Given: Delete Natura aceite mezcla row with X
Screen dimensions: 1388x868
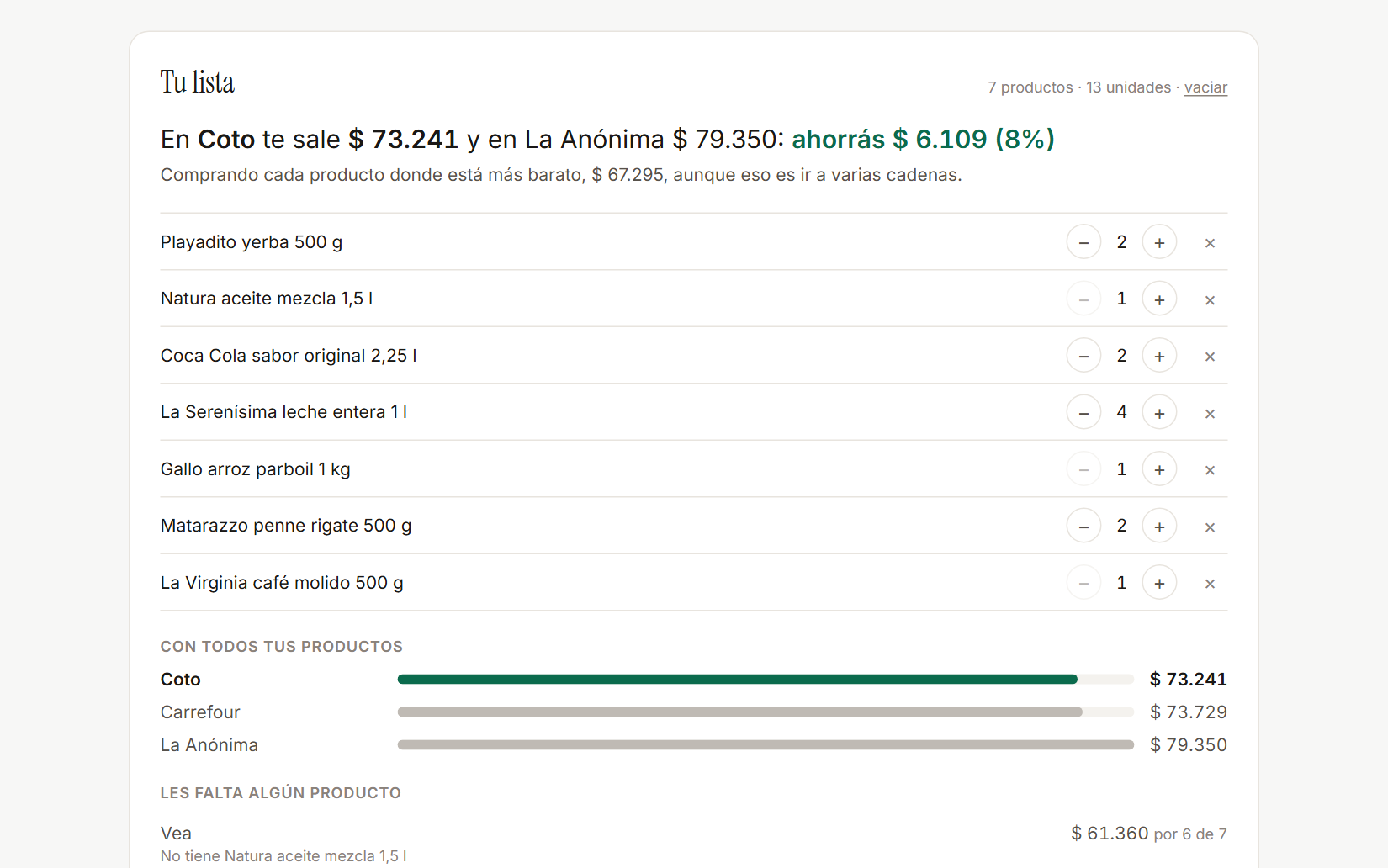Looking at the screenshot, I should 1210,300.
